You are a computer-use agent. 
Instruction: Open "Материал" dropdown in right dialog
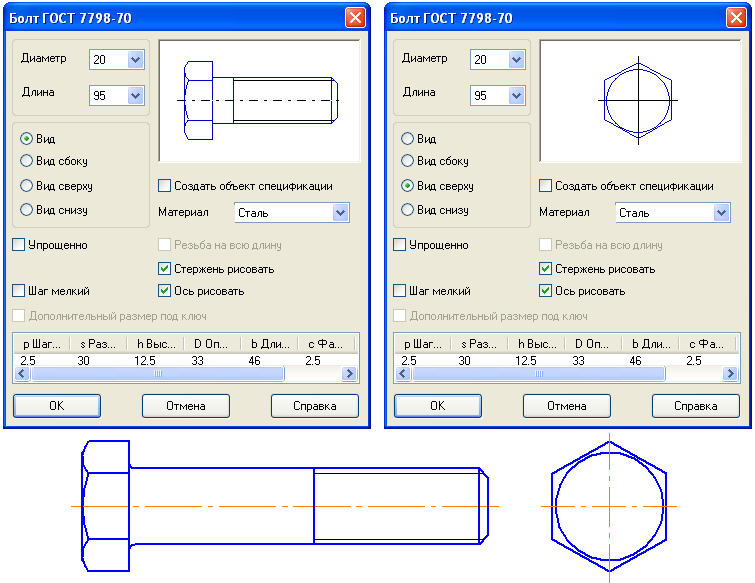[721, 213]
